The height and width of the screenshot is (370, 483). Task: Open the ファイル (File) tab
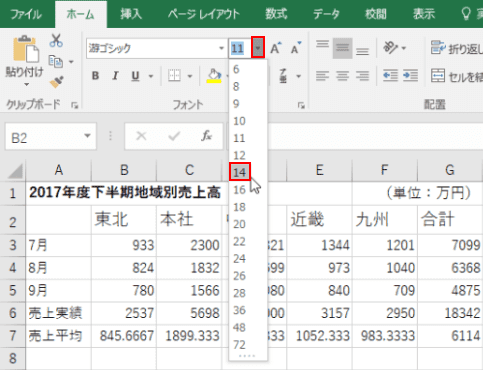pyautogui.click(x=26, y=14)
